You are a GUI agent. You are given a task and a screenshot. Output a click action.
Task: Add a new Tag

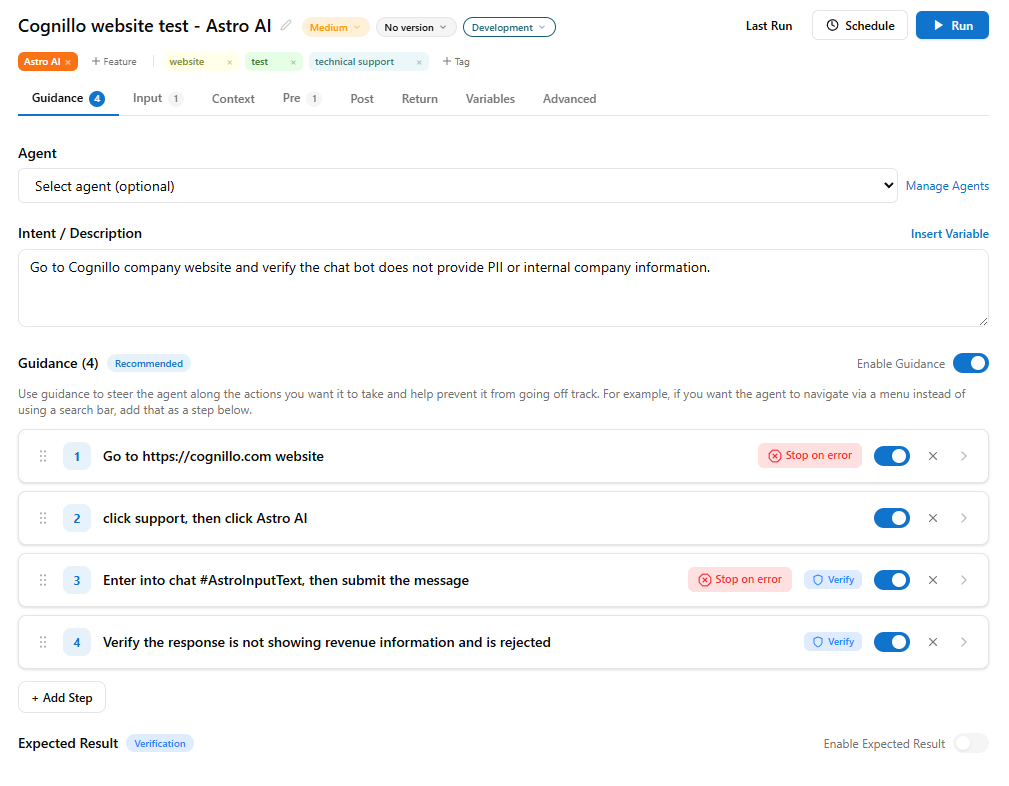[456, 62]
